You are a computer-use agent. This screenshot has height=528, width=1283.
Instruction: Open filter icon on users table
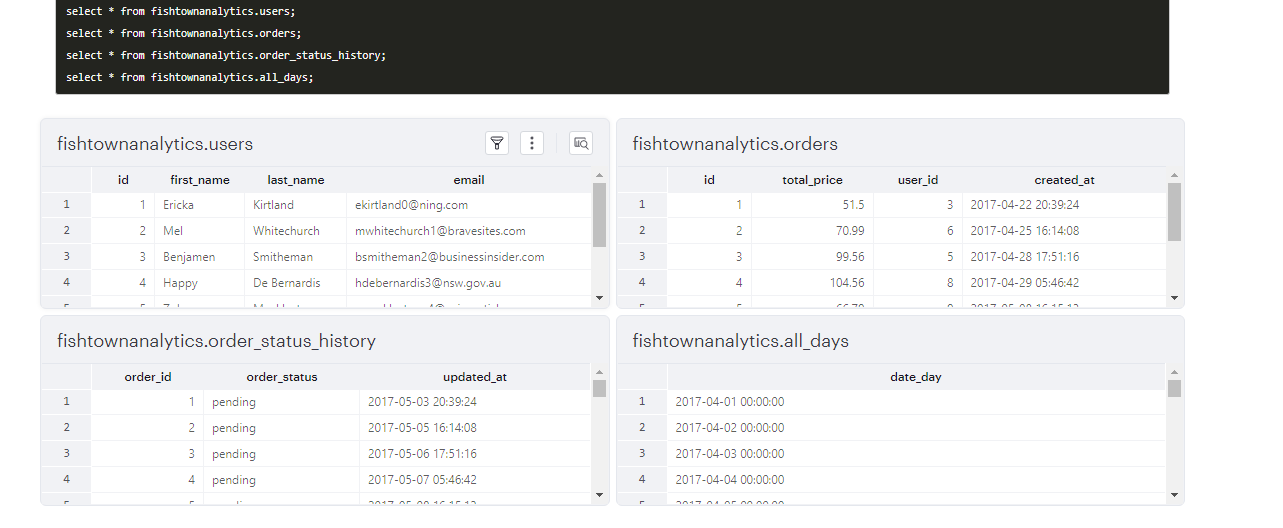pyautogui.click(x=497, y=143)
